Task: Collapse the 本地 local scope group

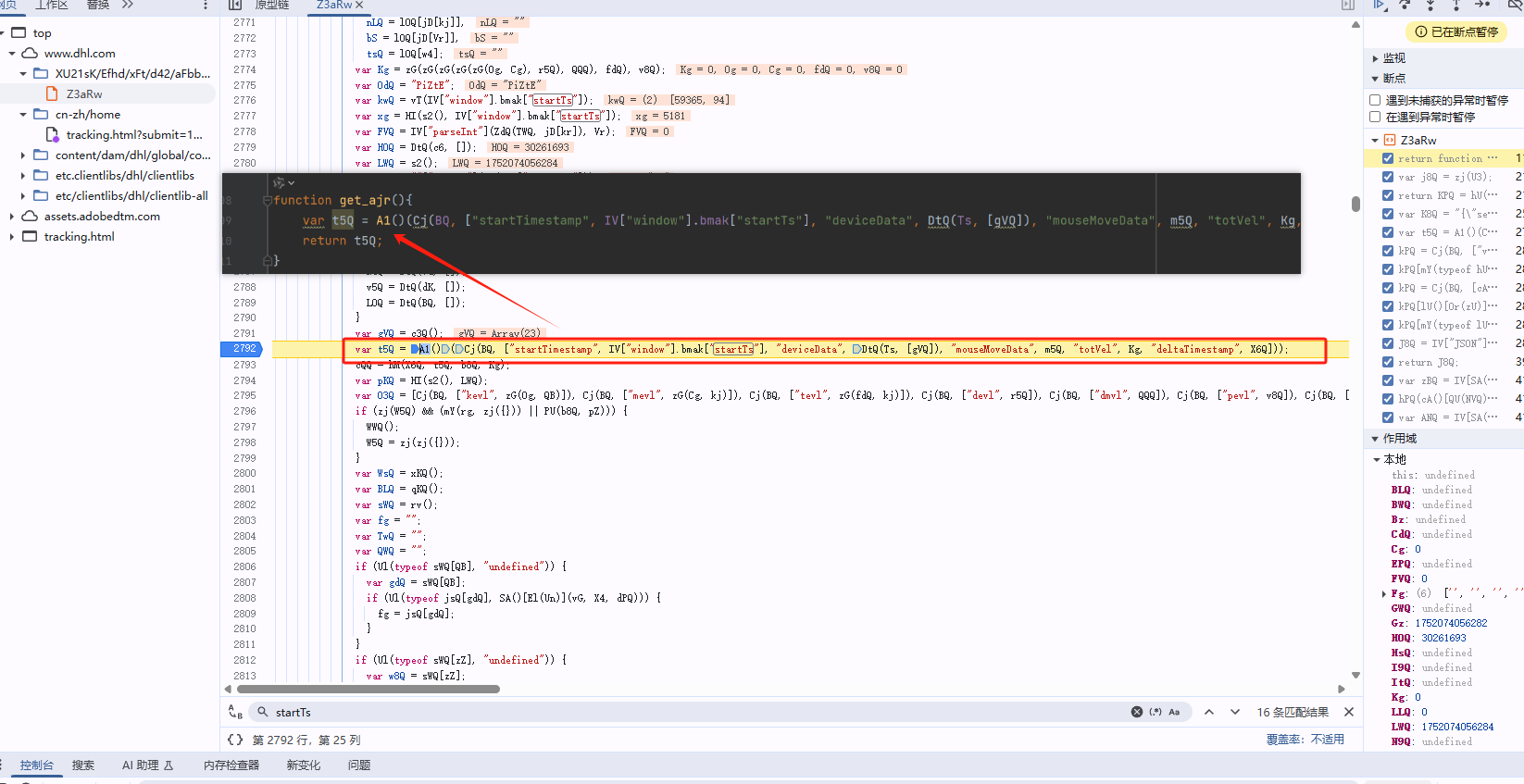Action: 1377,459
